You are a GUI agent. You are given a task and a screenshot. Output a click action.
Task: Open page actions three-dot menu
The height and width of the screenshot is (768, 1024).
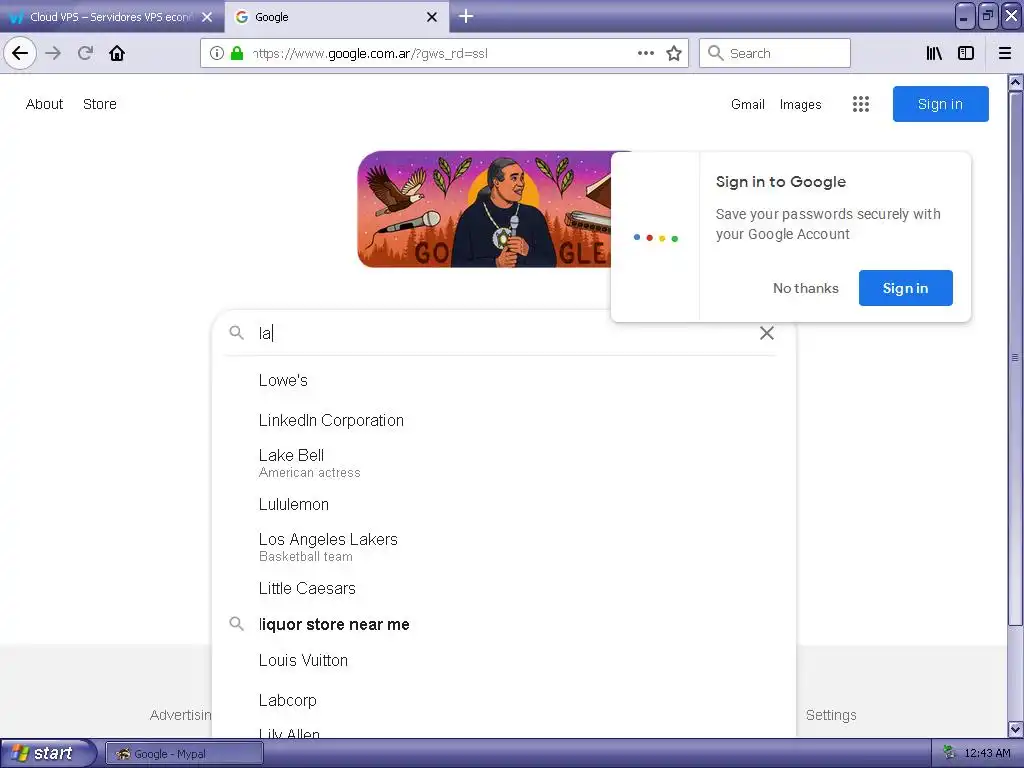pos(646,53)
